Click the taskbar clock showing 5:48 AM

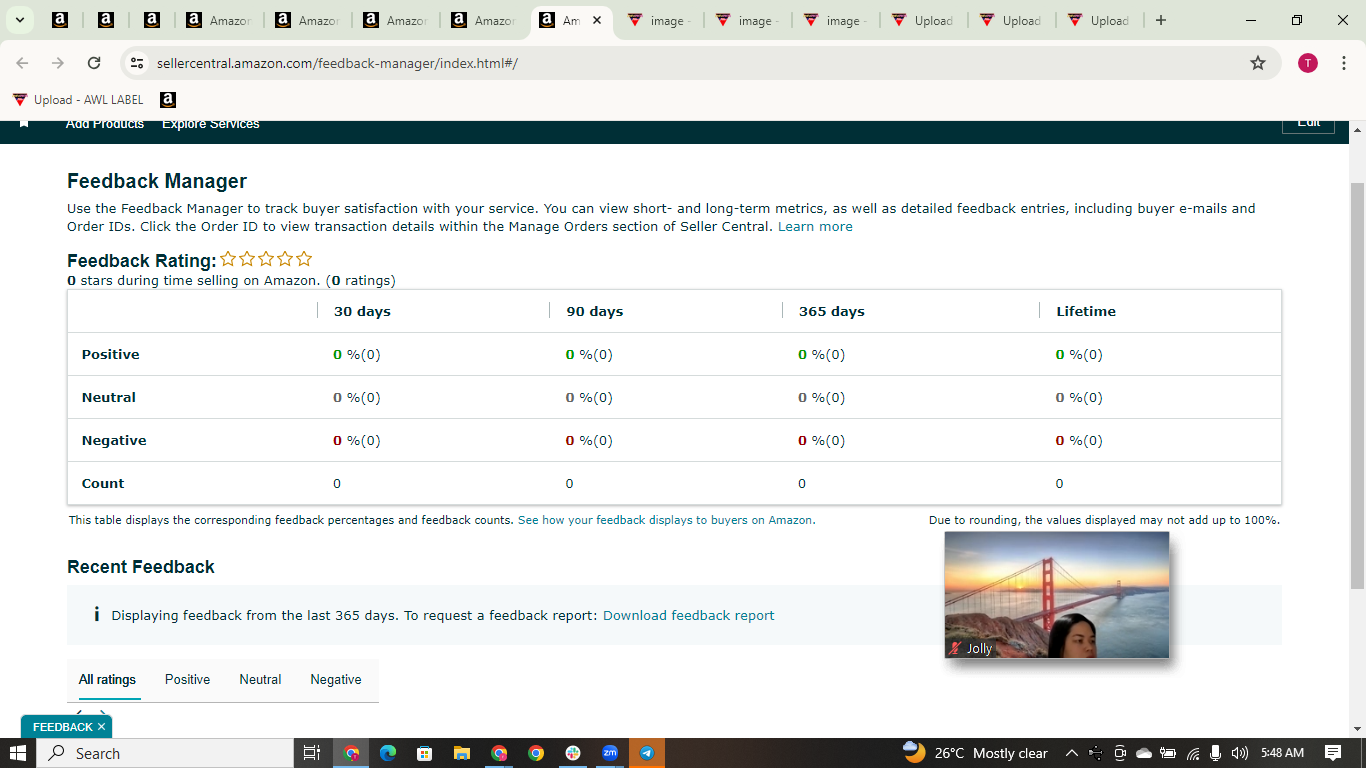tap(1282, 753)
